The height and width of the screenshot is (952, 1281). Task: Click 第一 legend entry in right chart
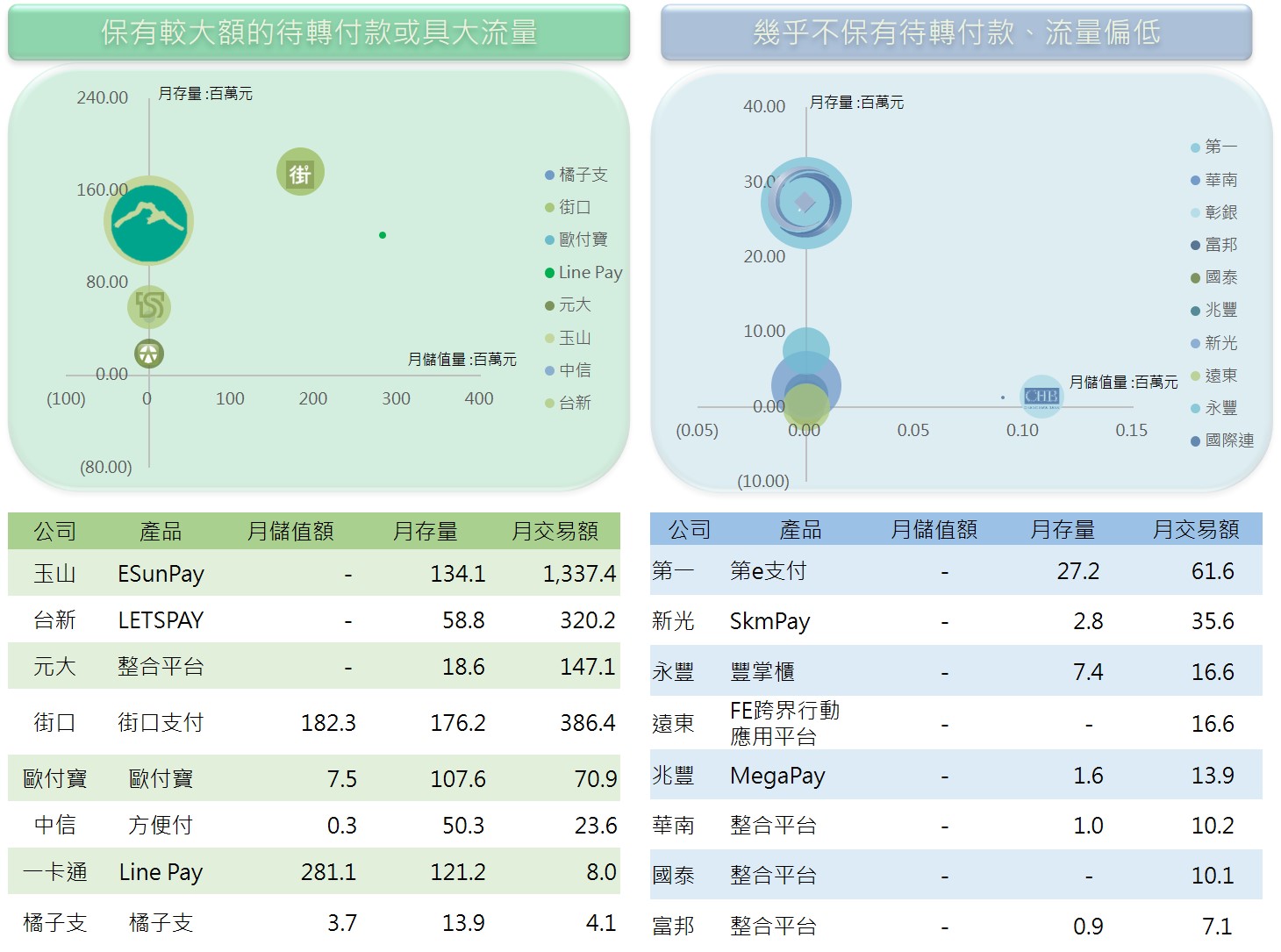coord(1213,147)
